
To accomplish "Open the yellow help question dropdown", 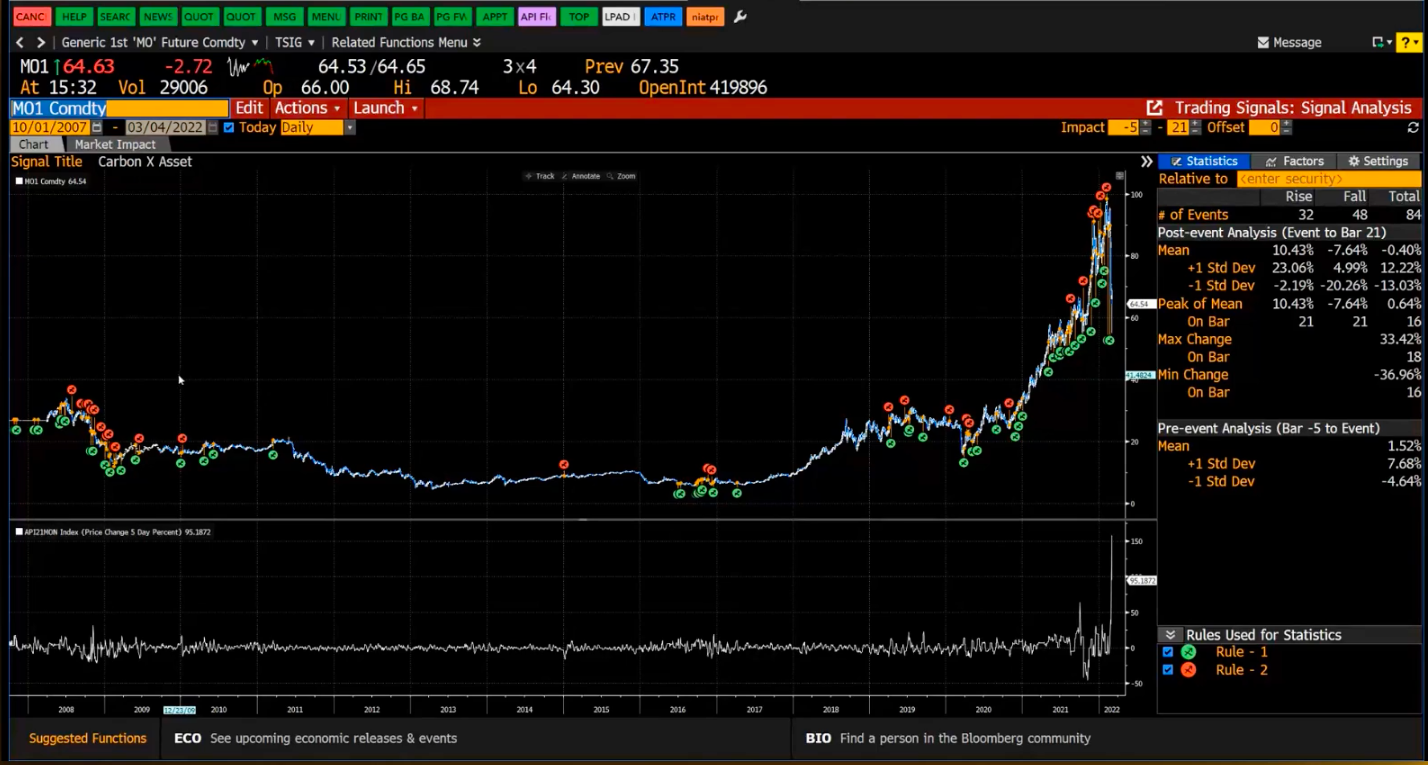I will pos(1407,42).
